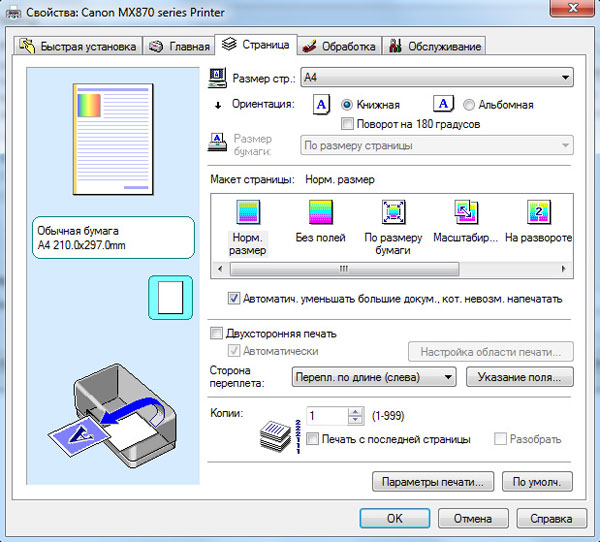Select the Страница tab
This screenshot has height=542, width=600.
256,45
